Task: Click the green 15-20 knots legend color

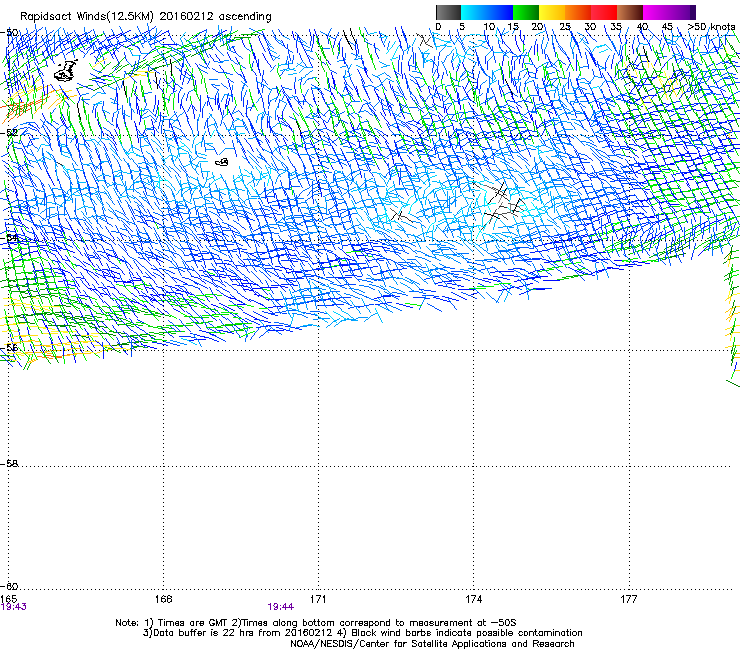Action: [x=526, y=12]
